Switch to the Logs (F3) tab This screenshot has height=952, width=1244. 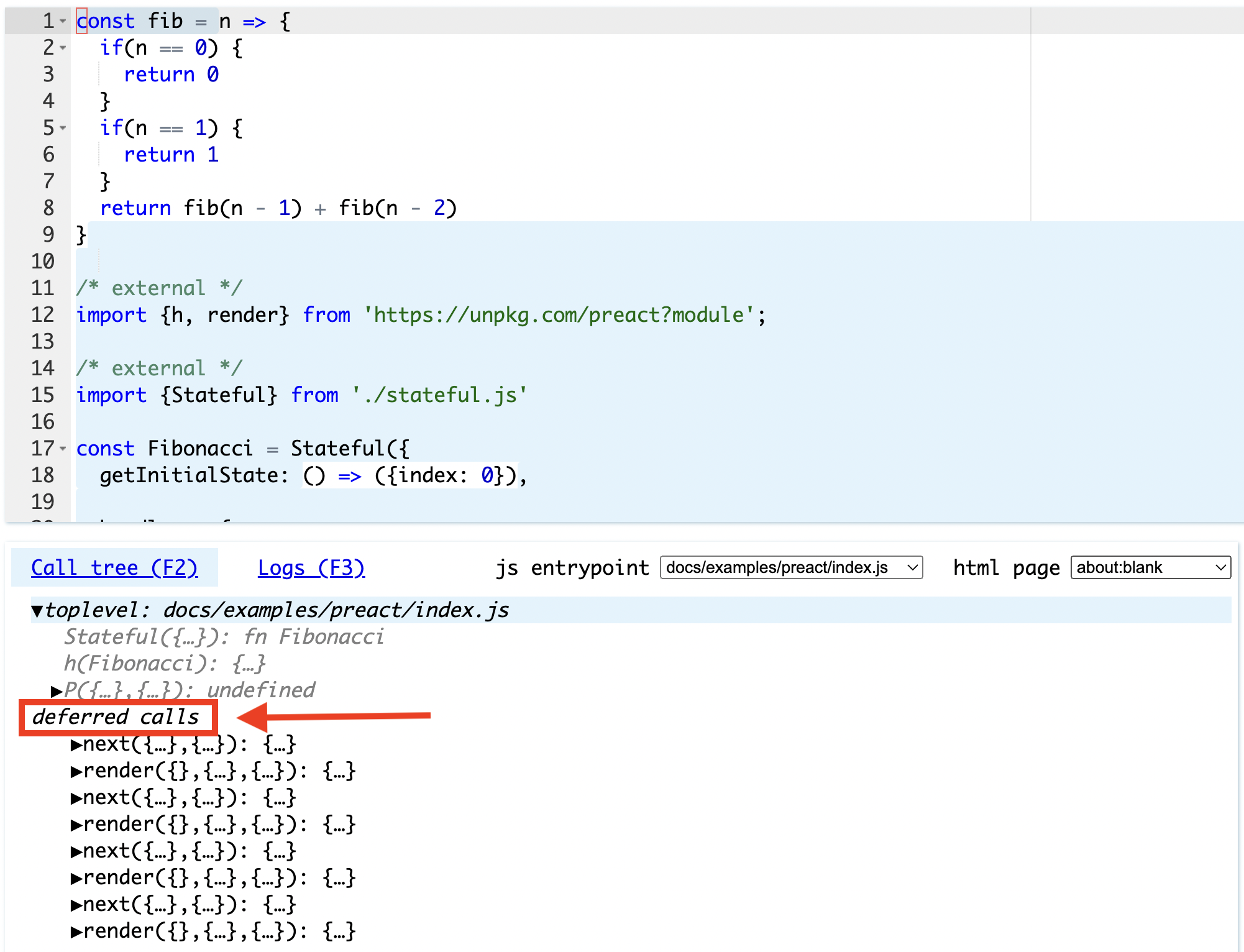[x=311, y=567]
